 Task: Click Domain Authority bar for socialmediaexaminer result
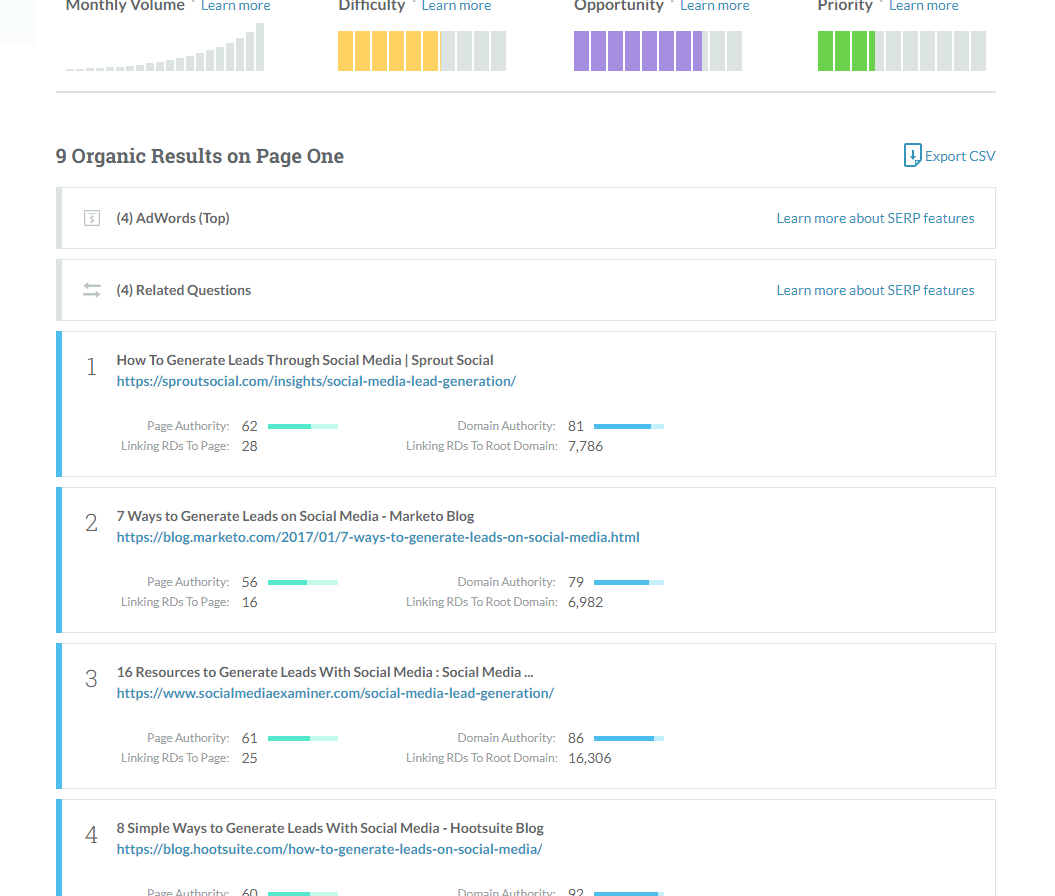pos(629,739)
